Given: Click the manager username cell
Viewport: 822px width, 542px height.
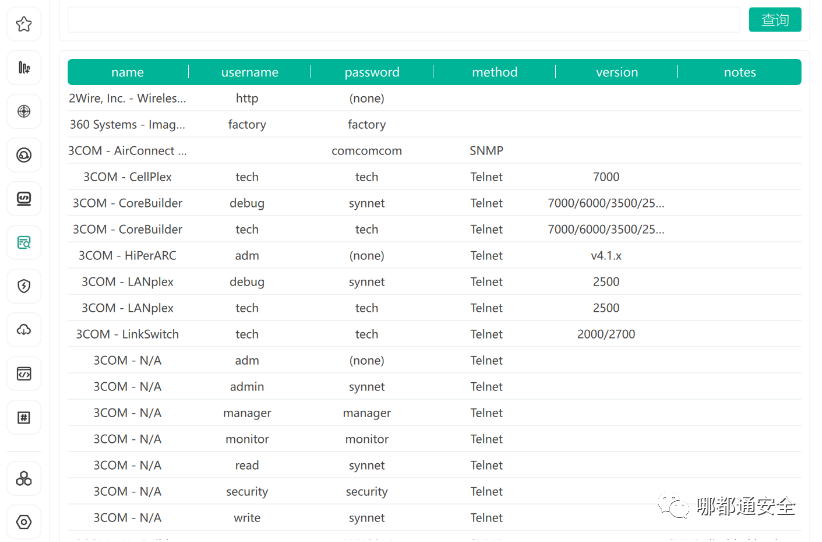Looking at the screenshot, I should click(x=247, y=413).
